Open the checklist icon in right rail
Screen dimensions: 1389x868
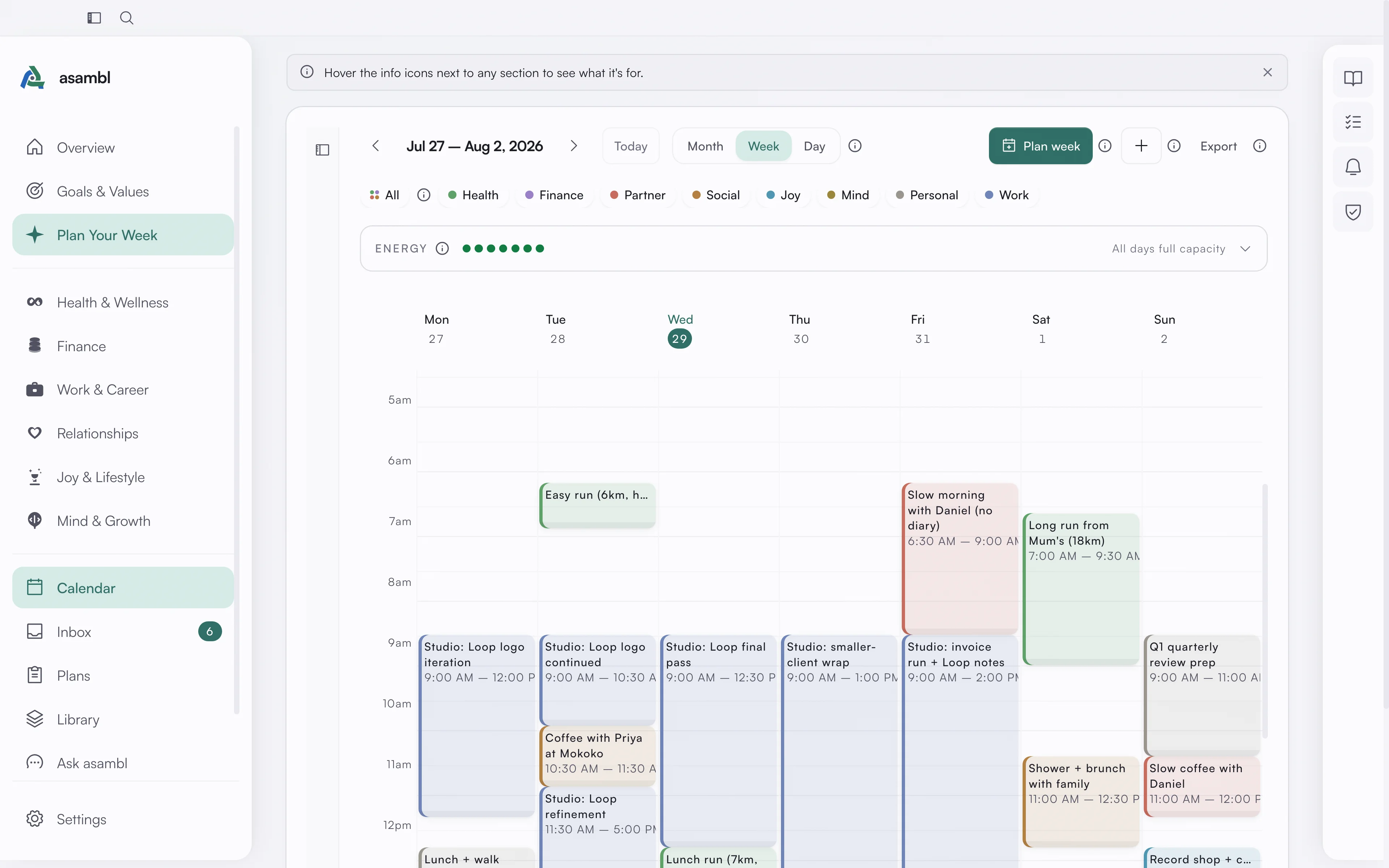tap(1353, 122)
